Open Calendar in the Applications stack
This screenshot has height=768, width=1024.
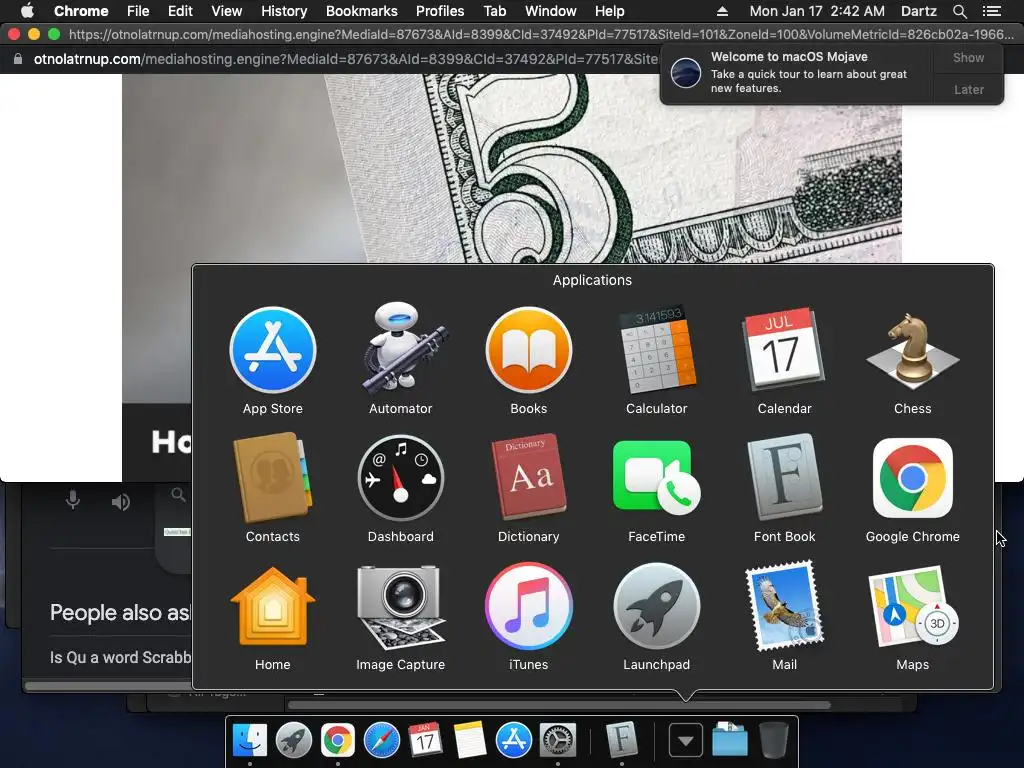tap(784, 349)
